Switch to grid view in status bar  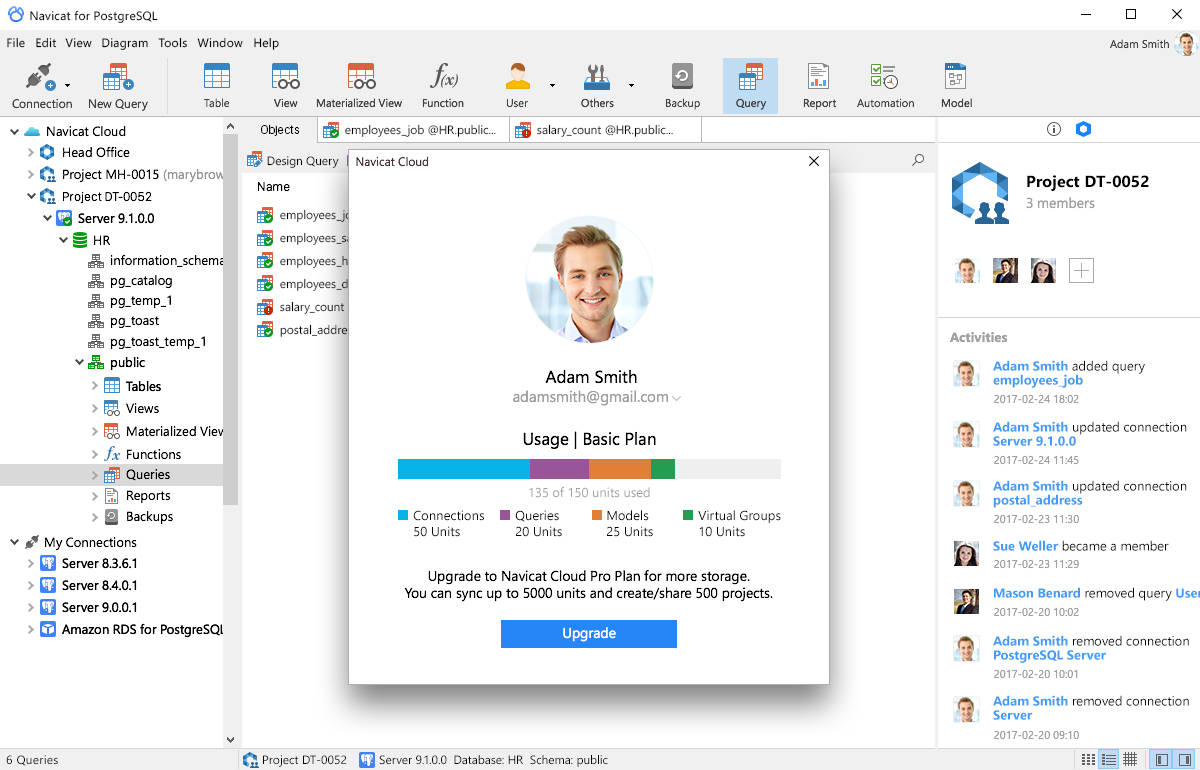pos(1130,760)
